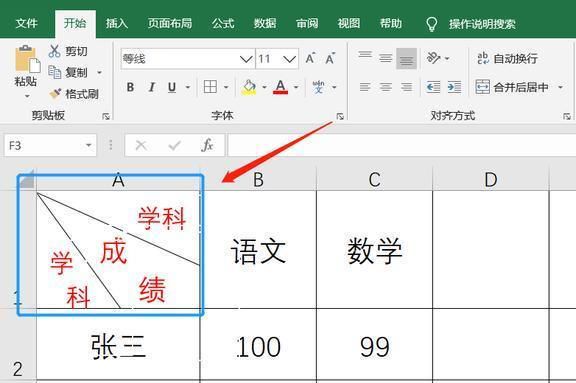Center text horizontally
This screenshot has height=383, width=576.
click(386, 87)
